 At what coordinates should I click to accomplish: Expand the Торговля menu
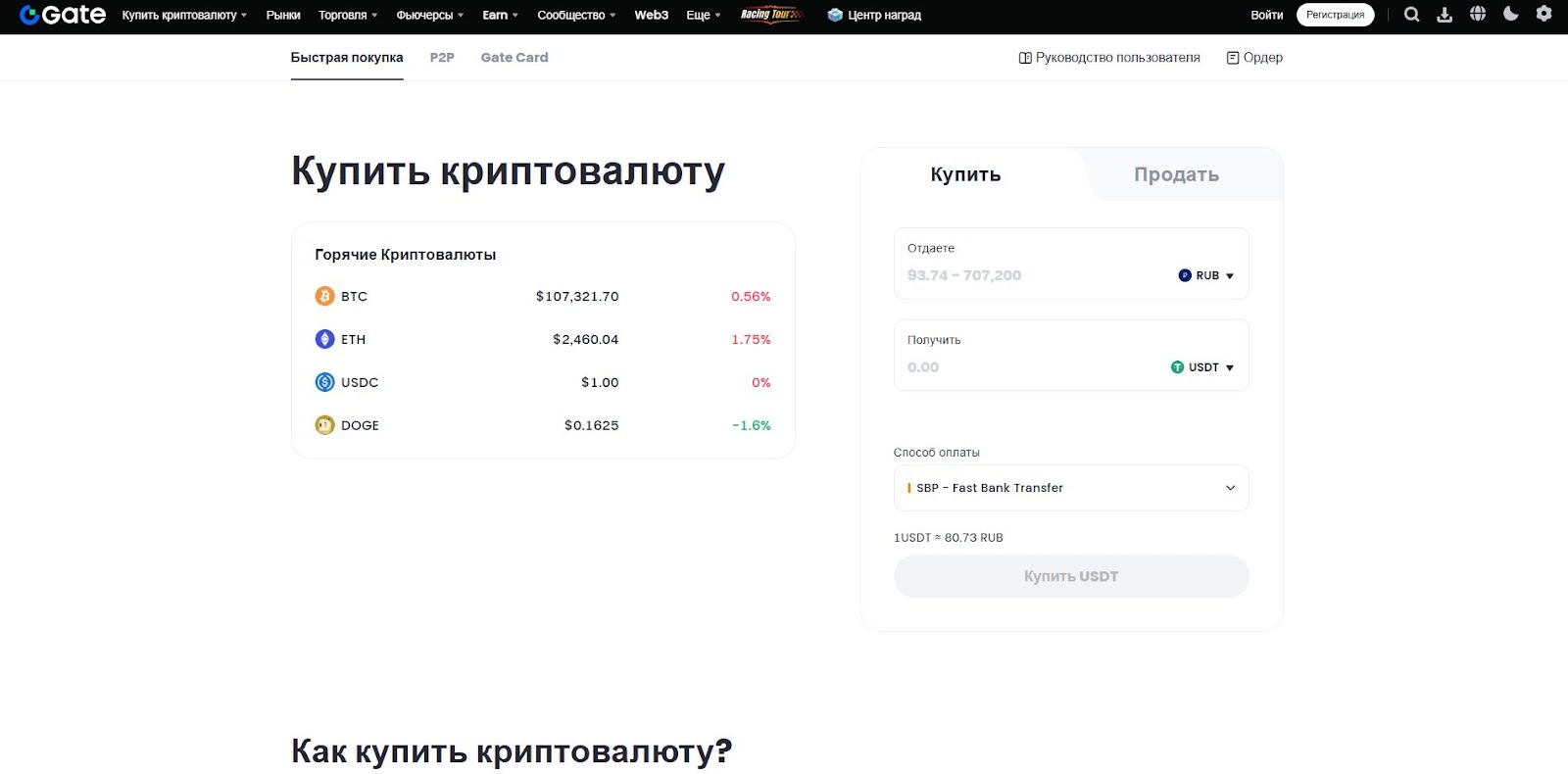coord(348,15)
